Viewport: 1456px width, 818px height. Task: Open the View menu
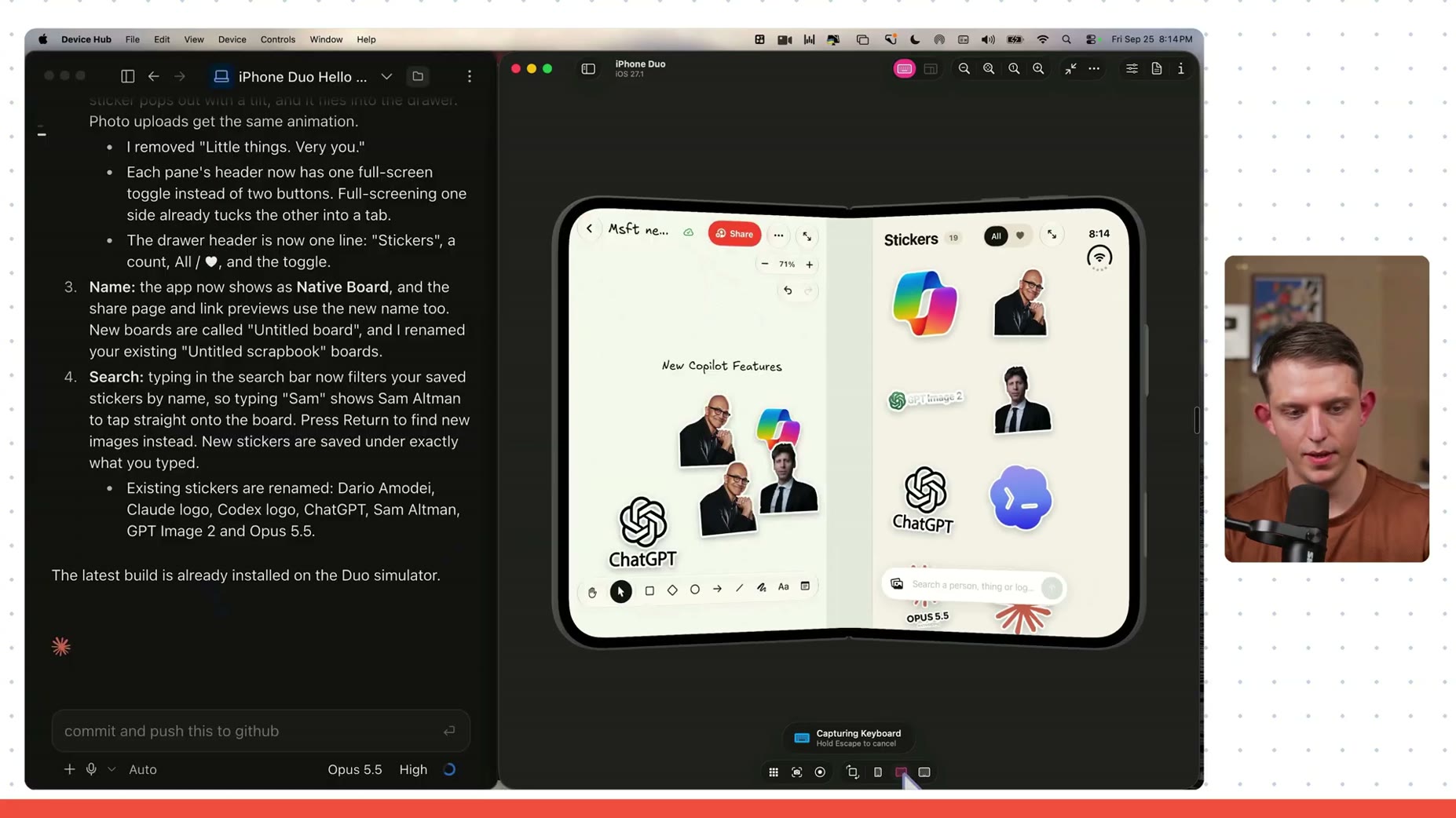(194, 39)
